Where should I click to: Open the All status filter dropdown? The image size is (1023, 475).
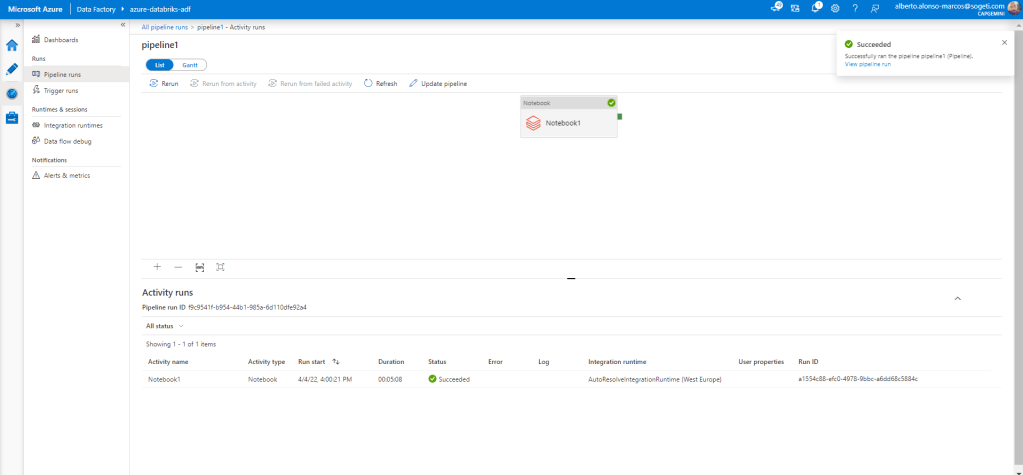[165, 326]
